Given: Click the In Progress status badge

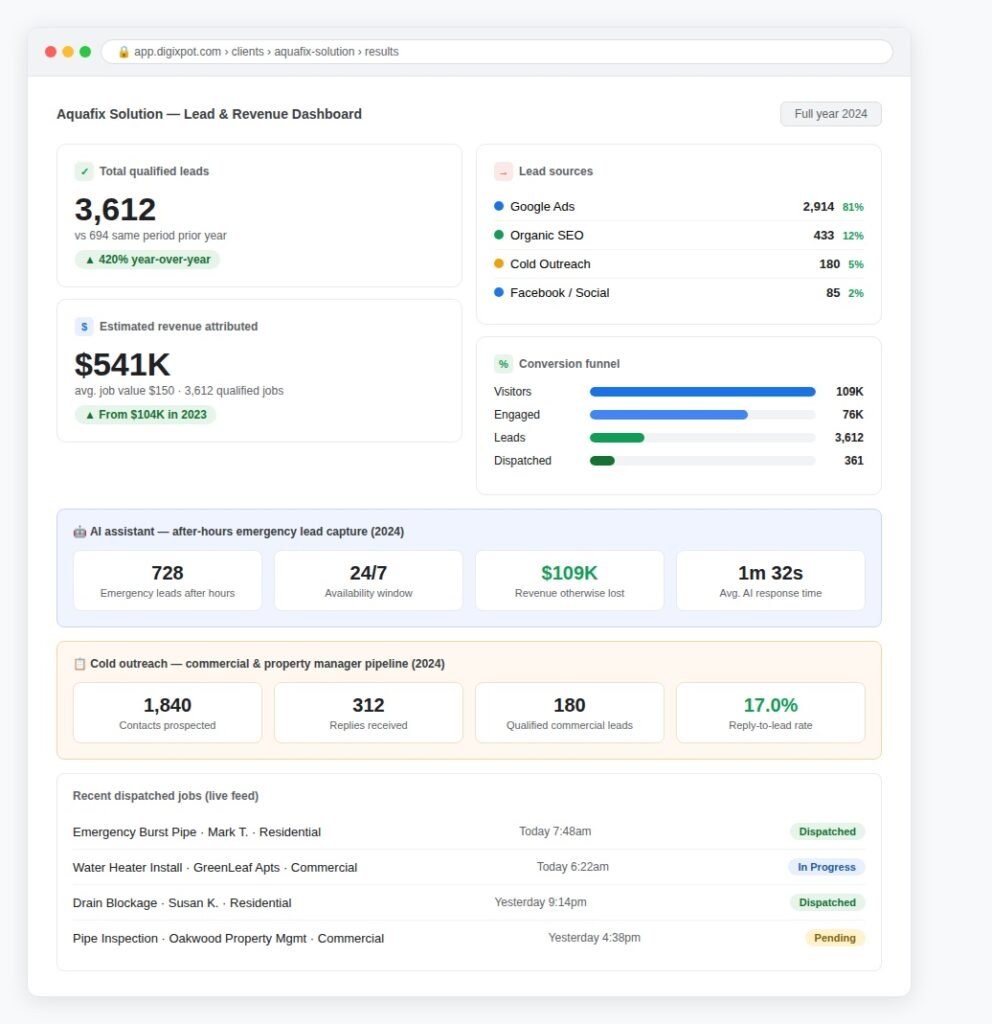Looking at the screenshot, I should click(826, 867).
